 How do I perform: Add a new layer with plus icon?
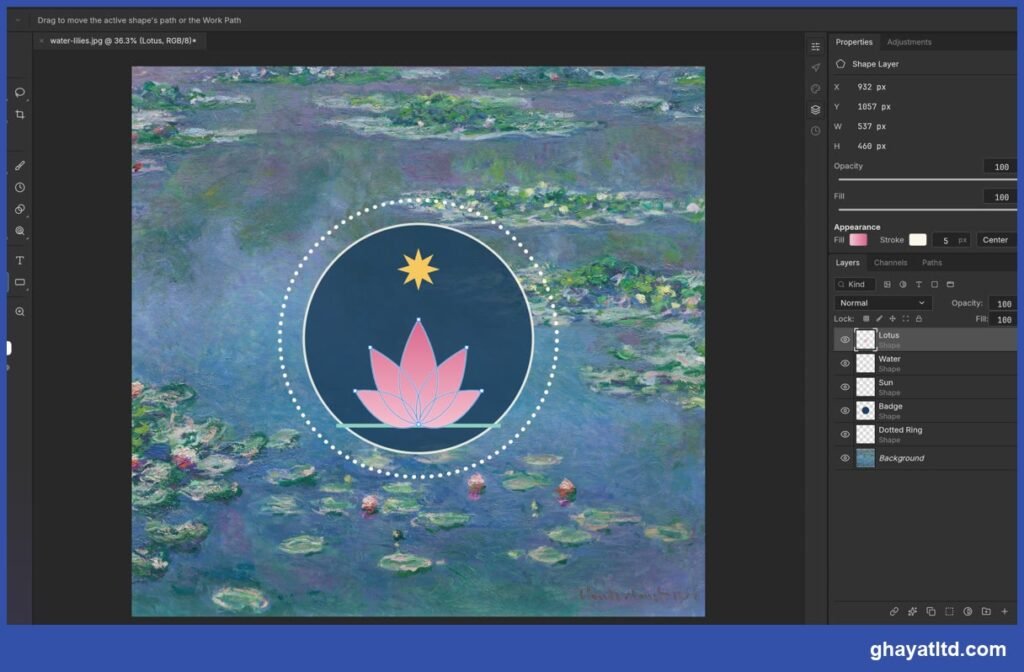(1004, 611)
